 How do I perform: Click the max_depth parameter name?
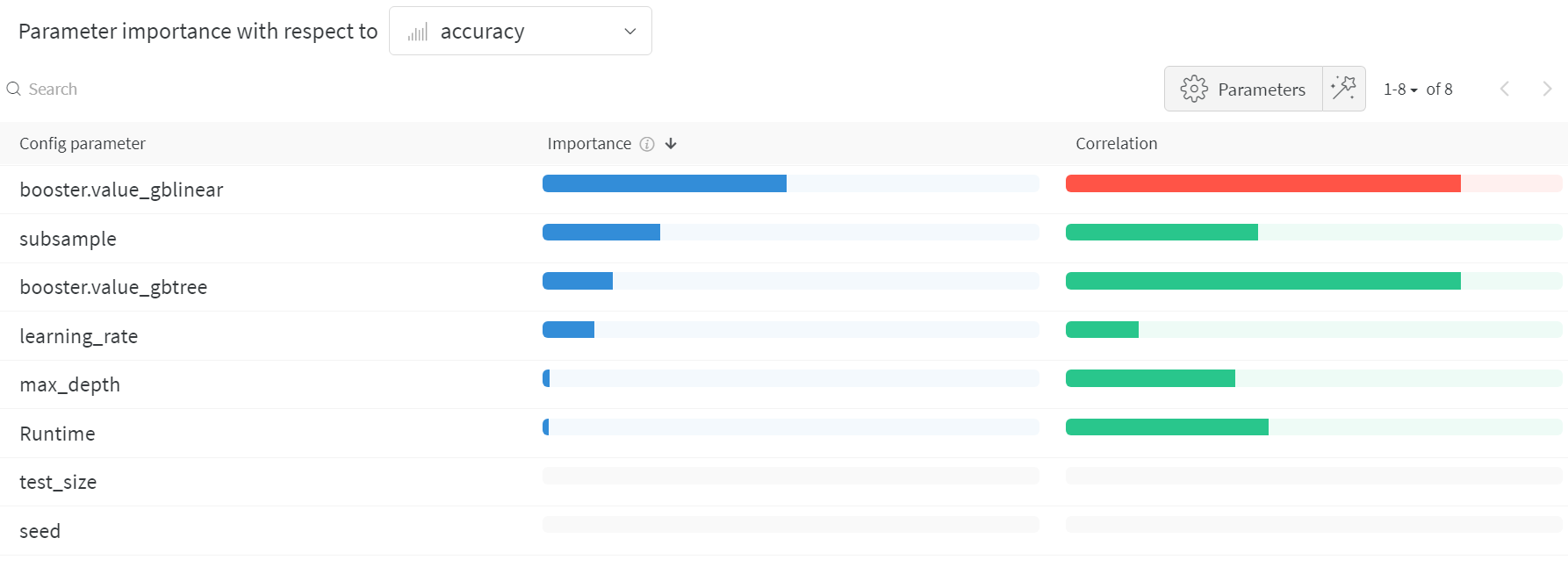(x=69, y=384)
